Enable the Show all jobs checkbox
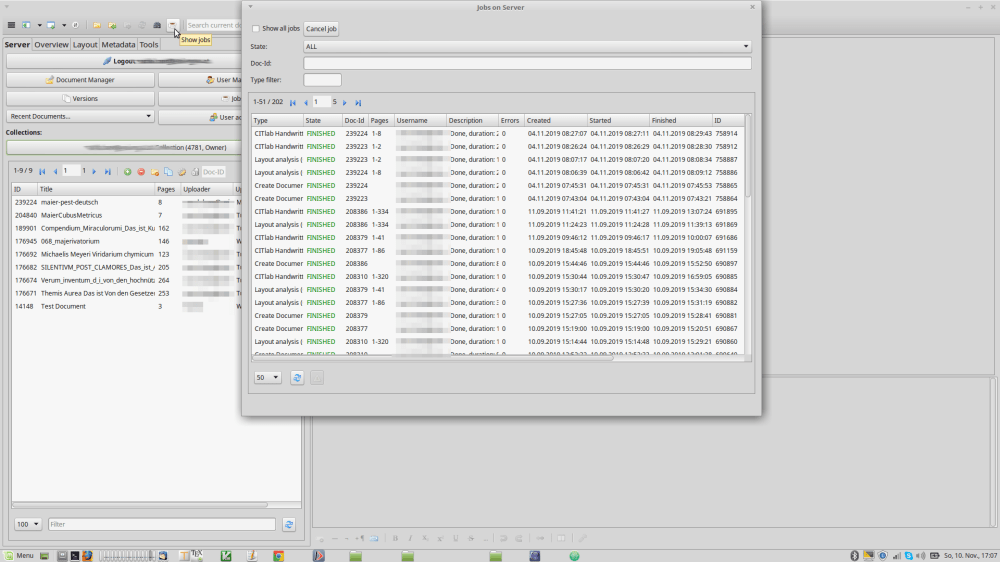This screenshot has width=1000, height=562. coord(256,29)
